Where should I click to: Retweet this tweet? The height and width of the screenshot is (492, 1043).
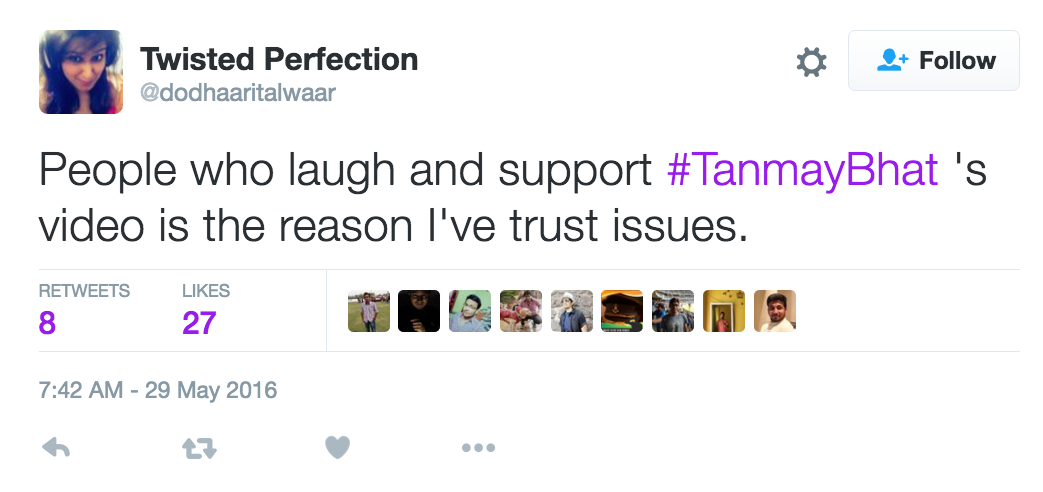tap(198, 449)
